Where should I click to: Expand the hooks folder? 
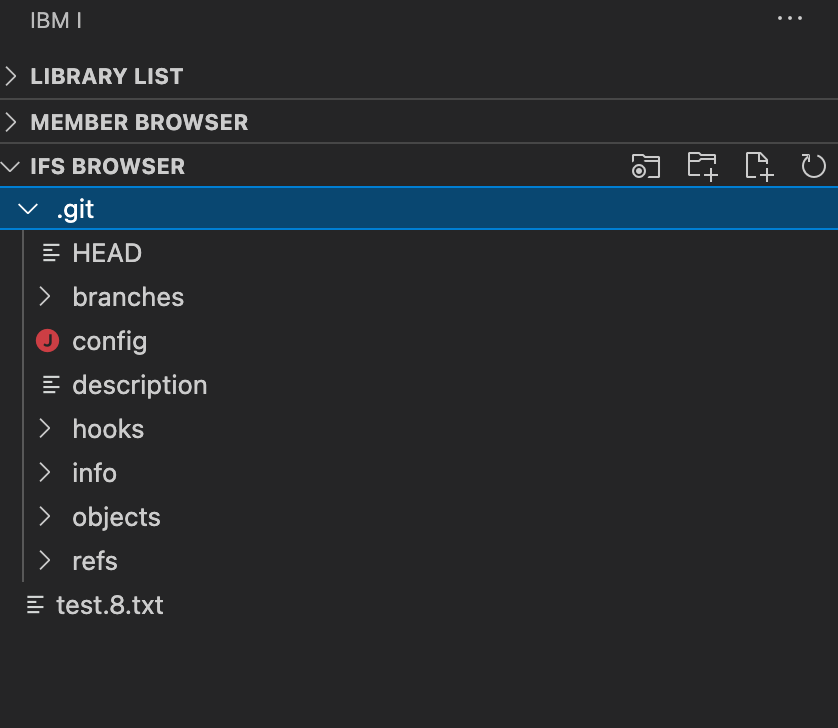click(45, 429)
